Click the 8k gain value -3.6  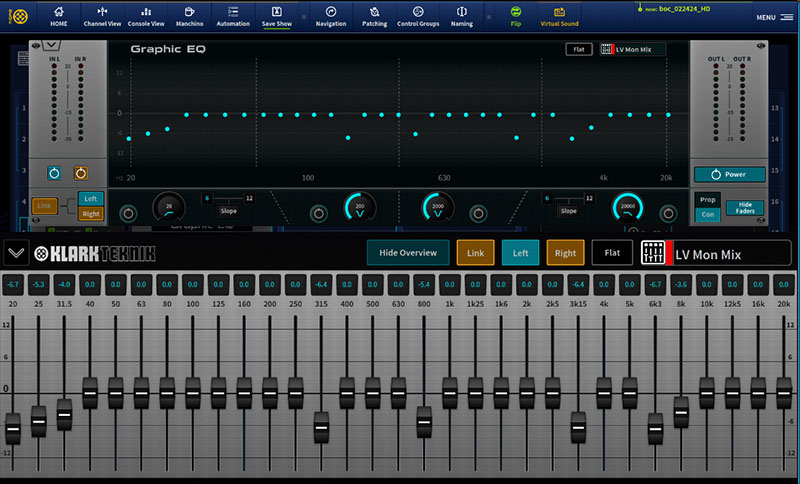681,284
